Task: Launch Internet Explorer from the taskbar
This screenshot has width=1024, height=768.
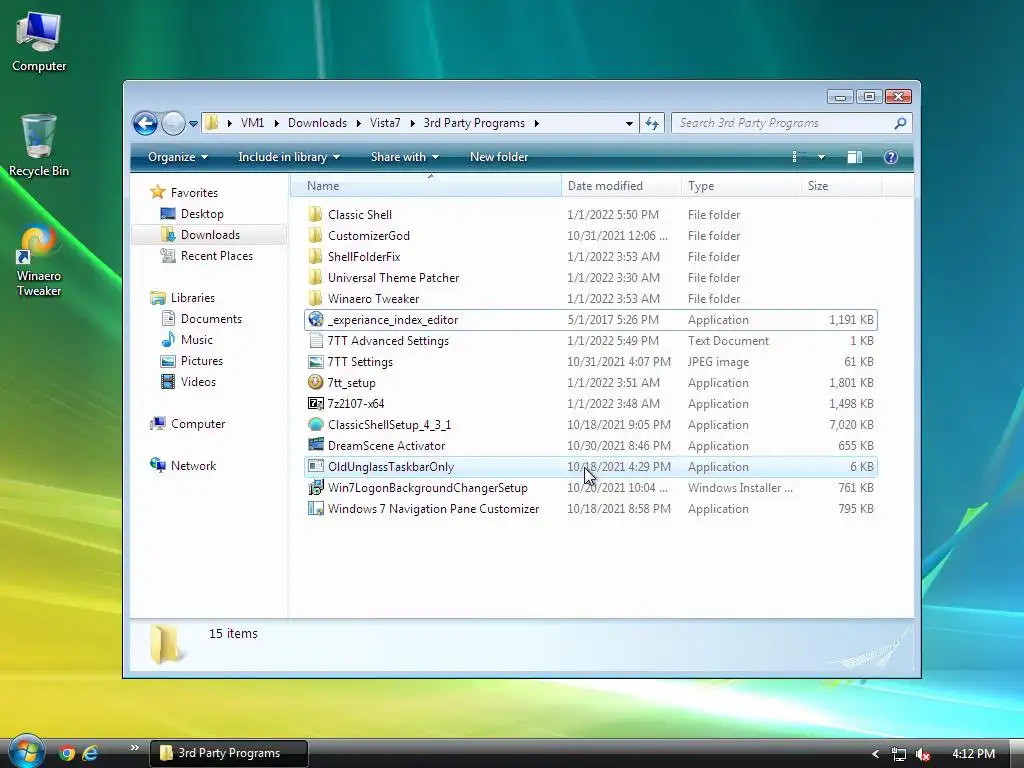Action: click(x=90, y=753)
